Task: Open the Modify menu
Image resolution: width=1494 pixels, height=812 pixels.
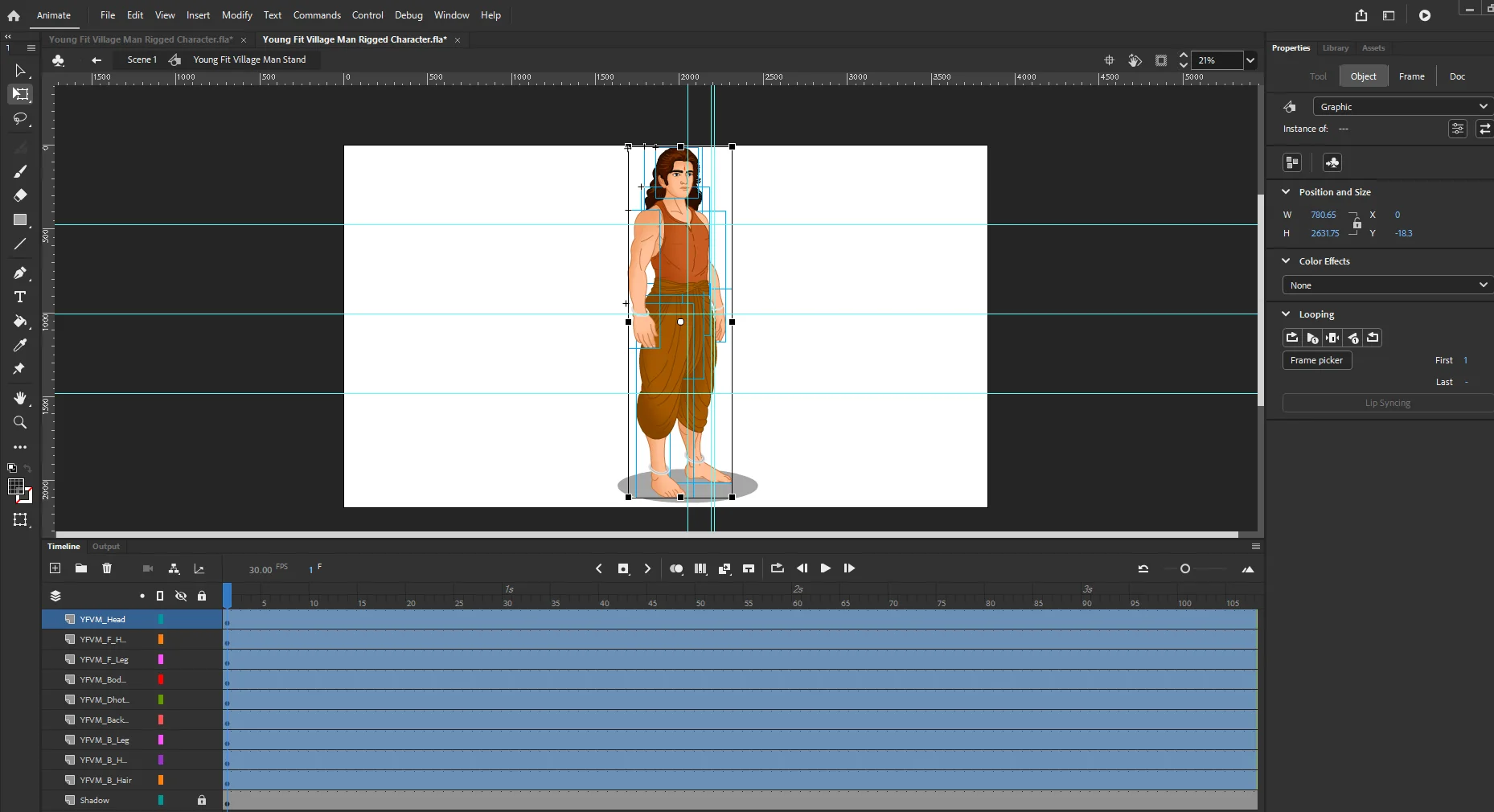Action: tap(236, 15)
